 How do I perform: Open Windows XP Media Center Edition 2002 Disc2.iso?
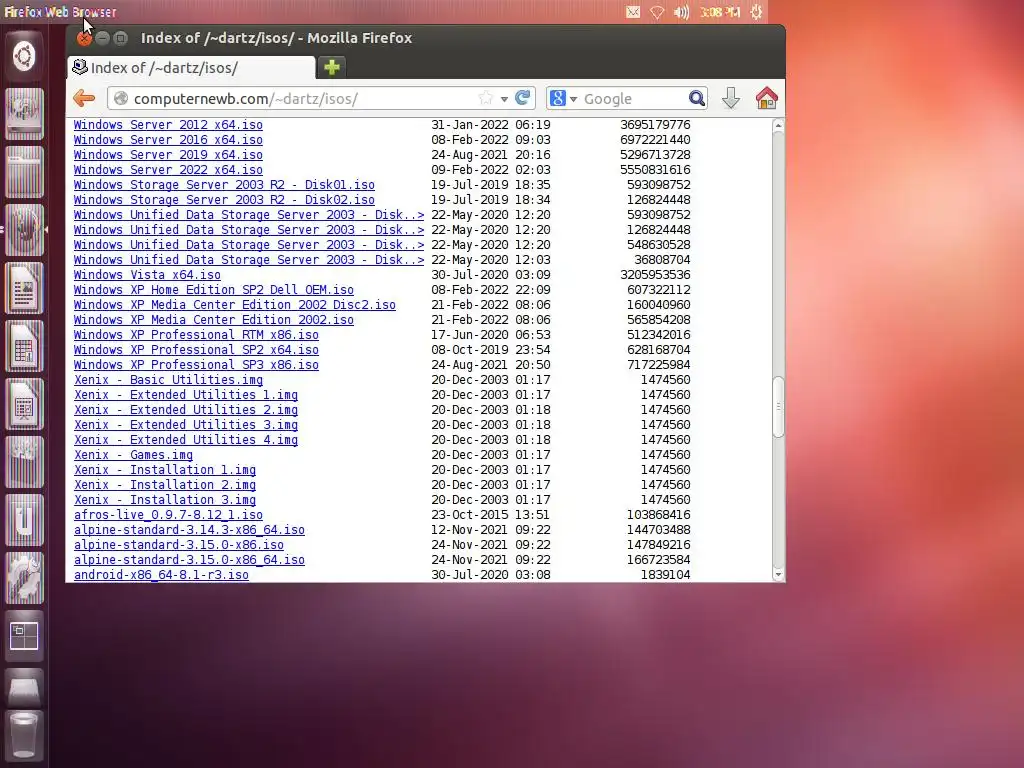[234, 305]
